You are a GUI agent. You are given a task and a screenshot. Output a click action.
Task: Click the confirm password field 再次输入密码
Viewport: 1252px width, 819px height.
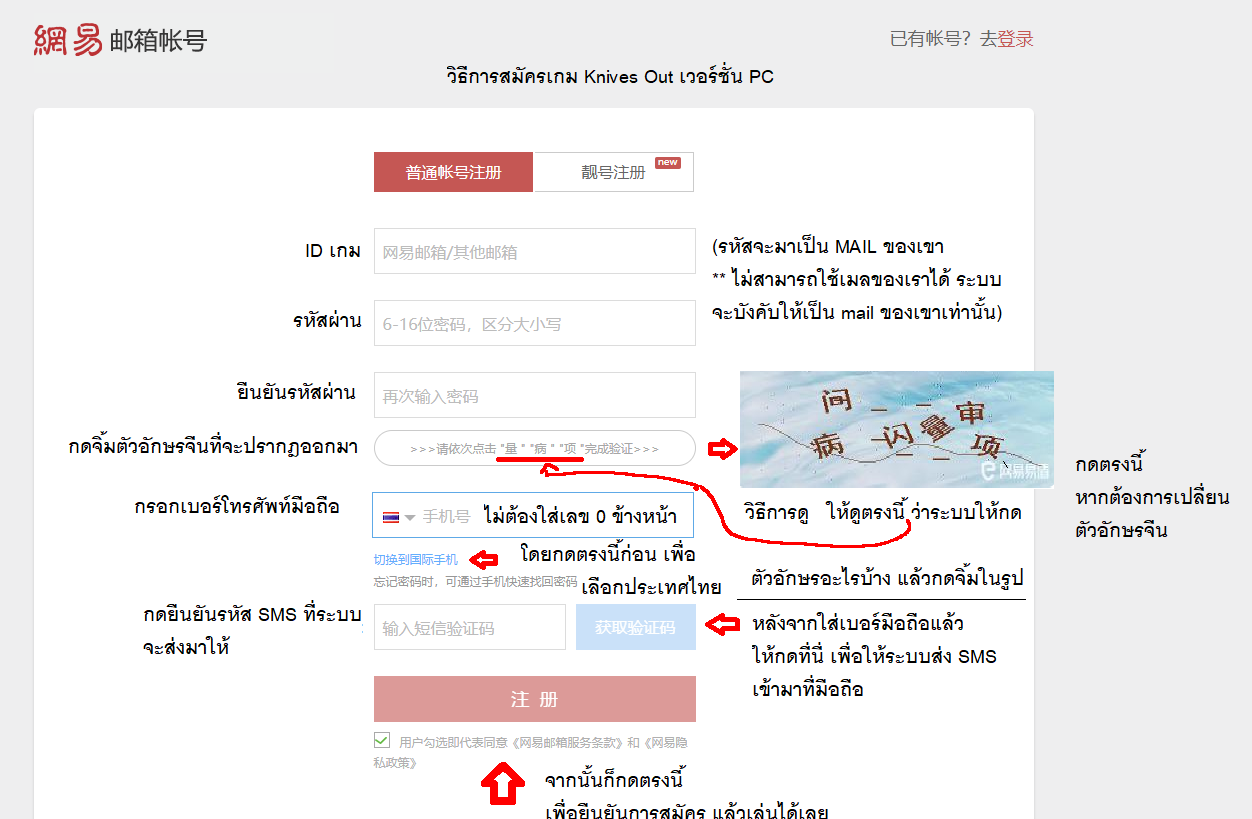(x=535, y=395)
